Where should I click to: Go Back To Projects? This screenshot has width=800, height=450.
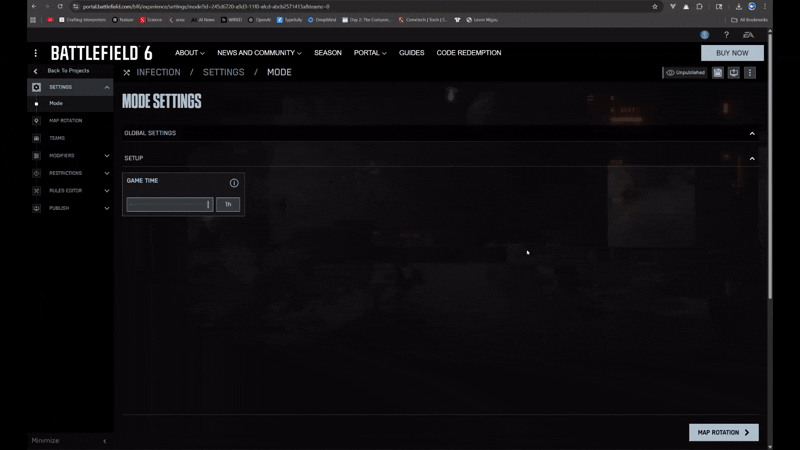click(x=68, y=71)
